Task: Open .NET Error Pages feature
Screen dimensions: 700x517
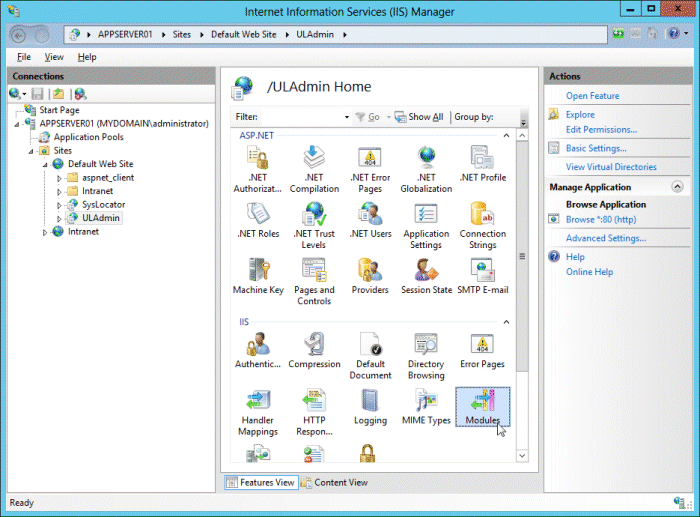Action: pos(370,170)
